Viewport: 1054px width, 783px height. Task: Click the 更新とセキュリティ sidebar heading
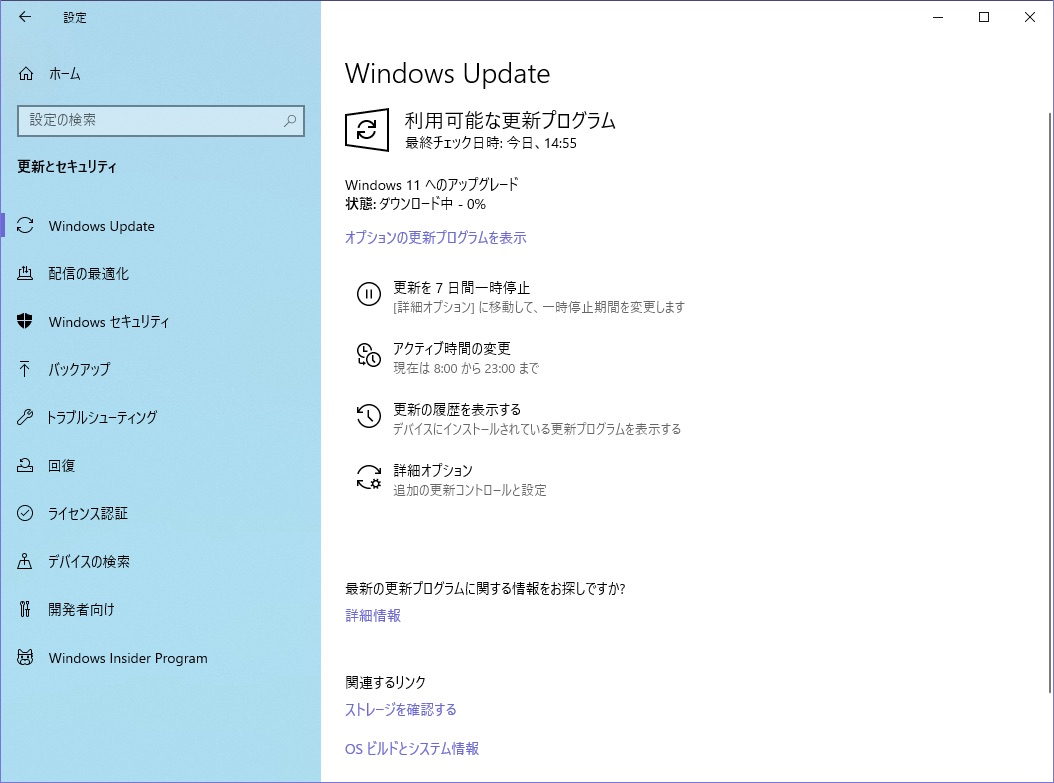(67, 166)
